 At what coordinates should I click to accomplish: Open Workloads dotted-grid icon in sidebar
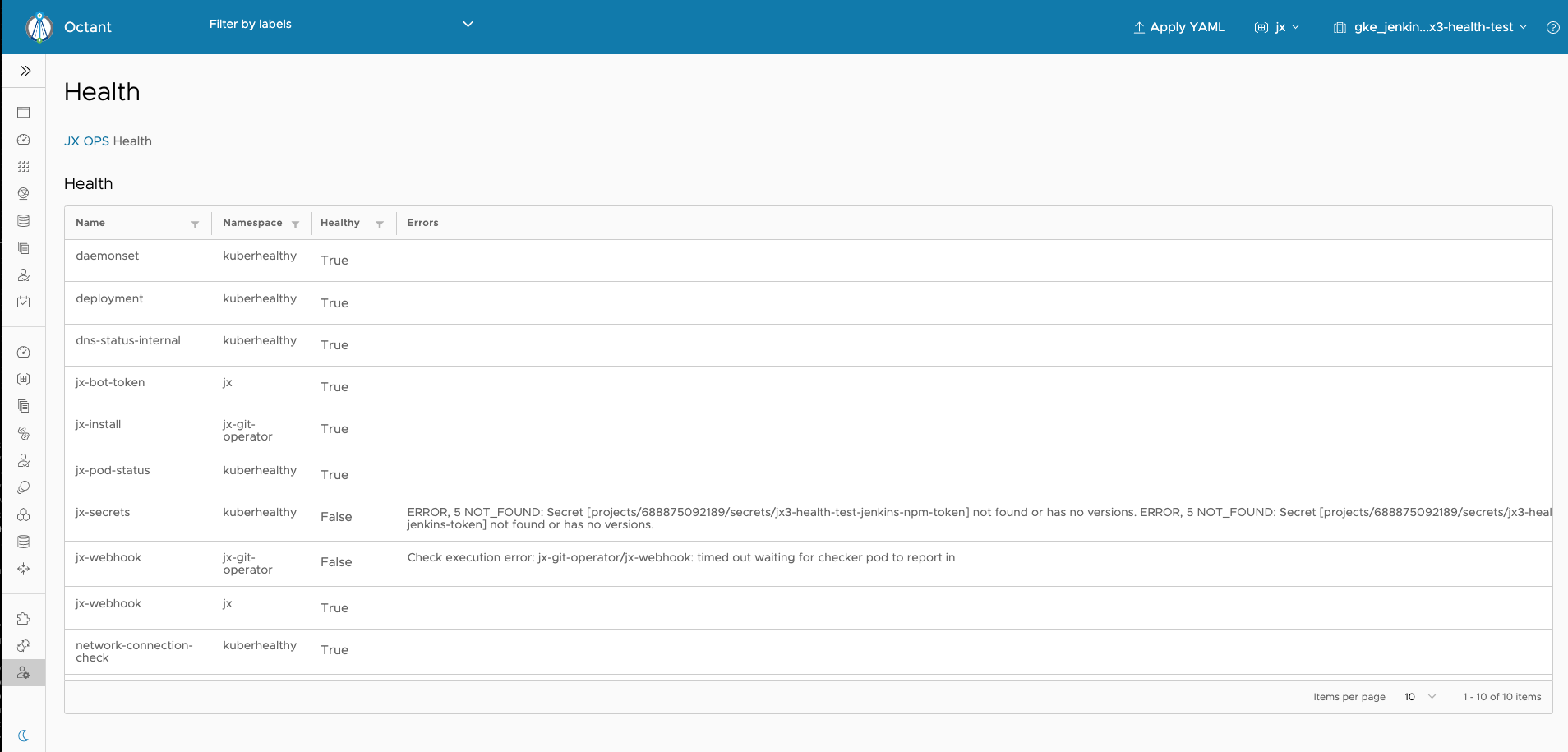coord(23,167)
